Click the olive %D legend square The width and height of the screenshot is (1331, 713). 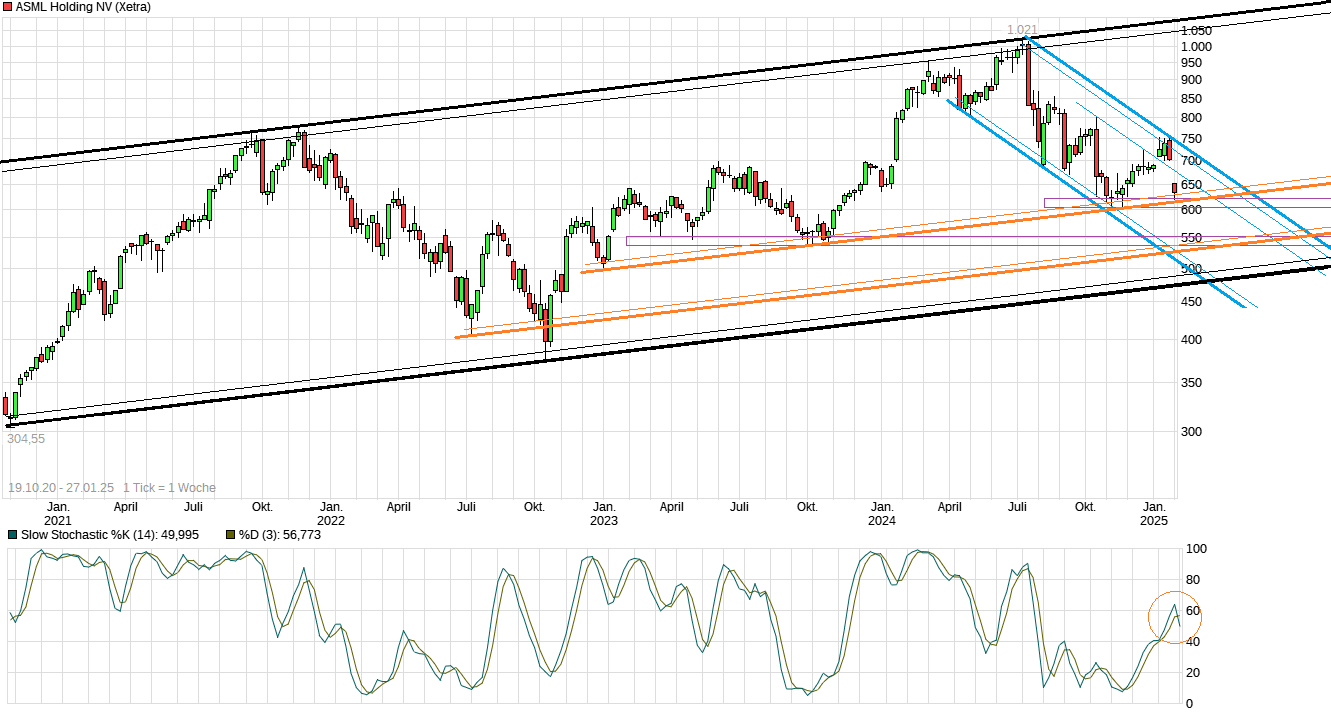(230, 535)
